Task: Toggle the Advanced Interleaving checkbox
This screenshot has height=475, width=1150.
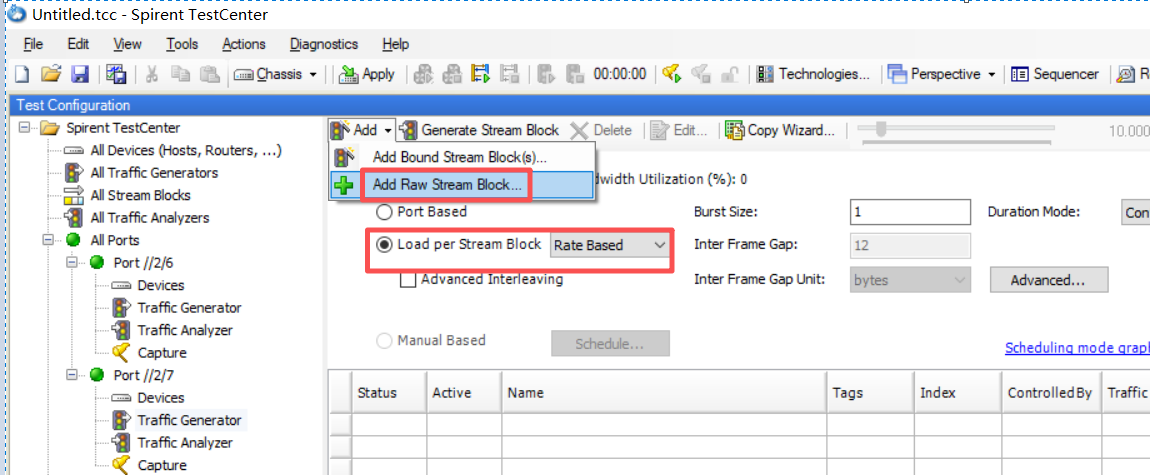Action: click(409, 279)
